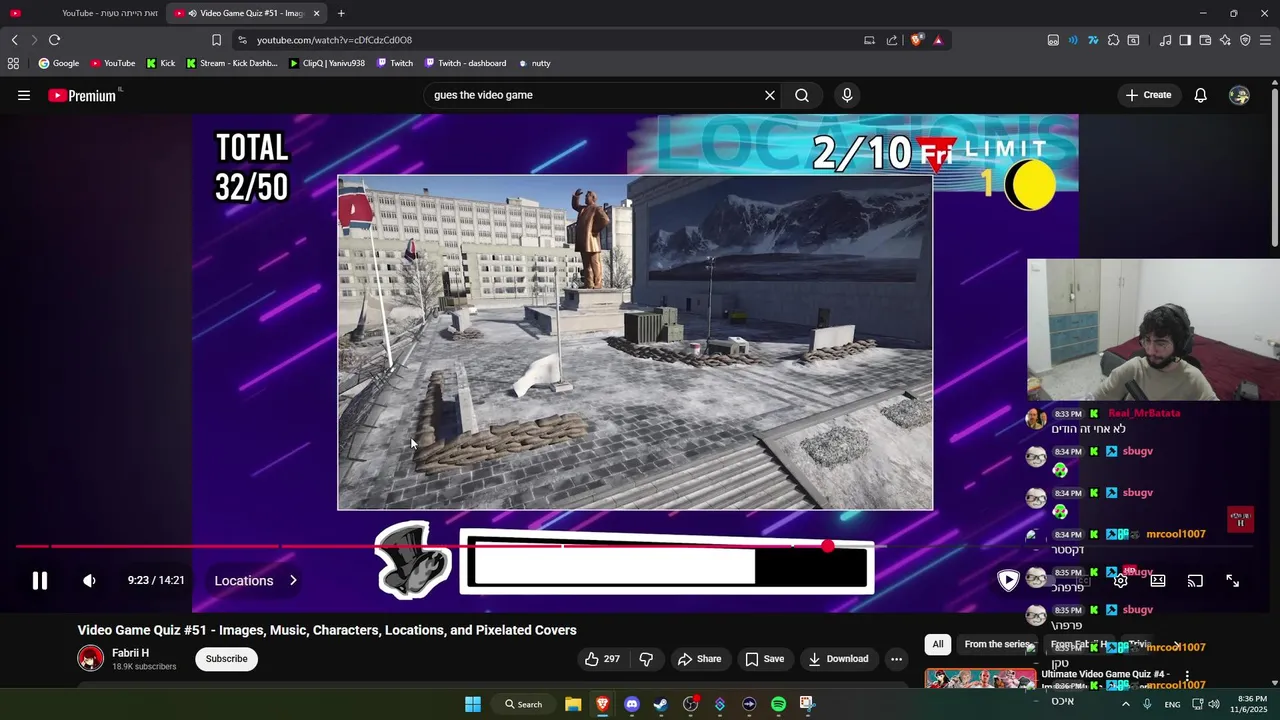This screenshot has width=1280, height=720.
Task: Run search with the magnifier button
Action: [x=802, y=95]
